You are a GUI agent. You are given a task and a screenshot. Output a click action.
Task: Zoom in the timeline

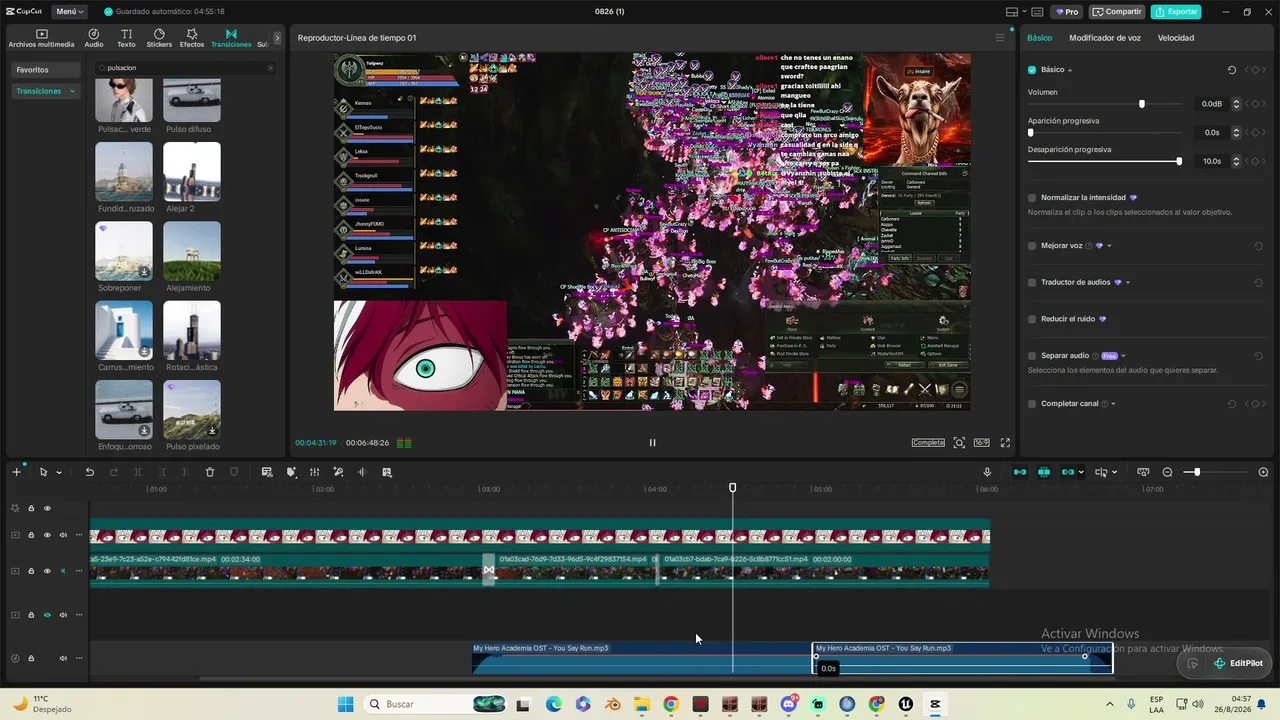pos(1263,472)
